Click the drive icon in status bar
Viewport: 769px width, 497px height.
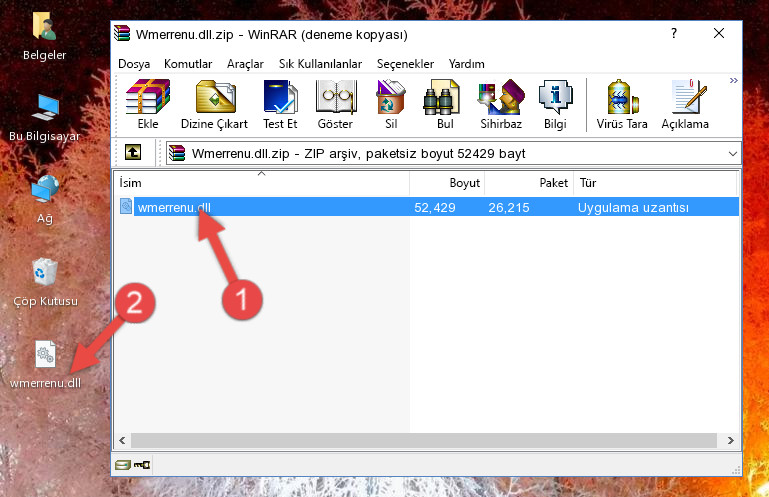(x=123, y=465)
